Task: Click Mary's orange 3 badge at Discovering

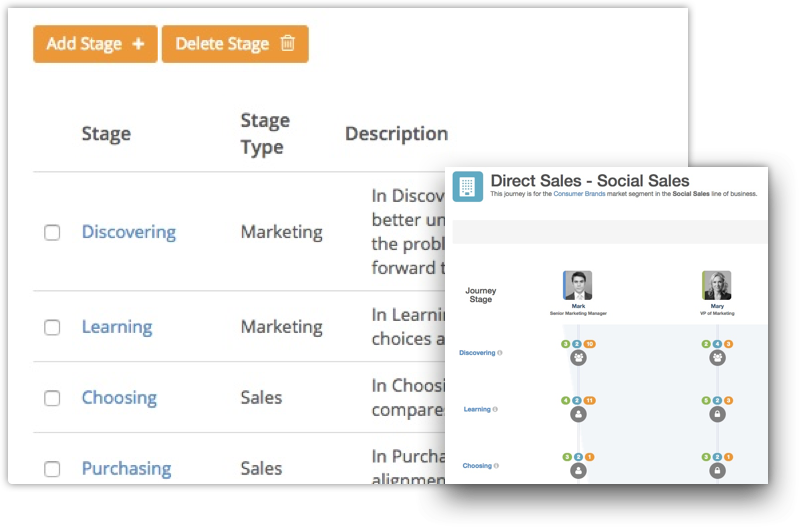Action: tap(729, 344)
